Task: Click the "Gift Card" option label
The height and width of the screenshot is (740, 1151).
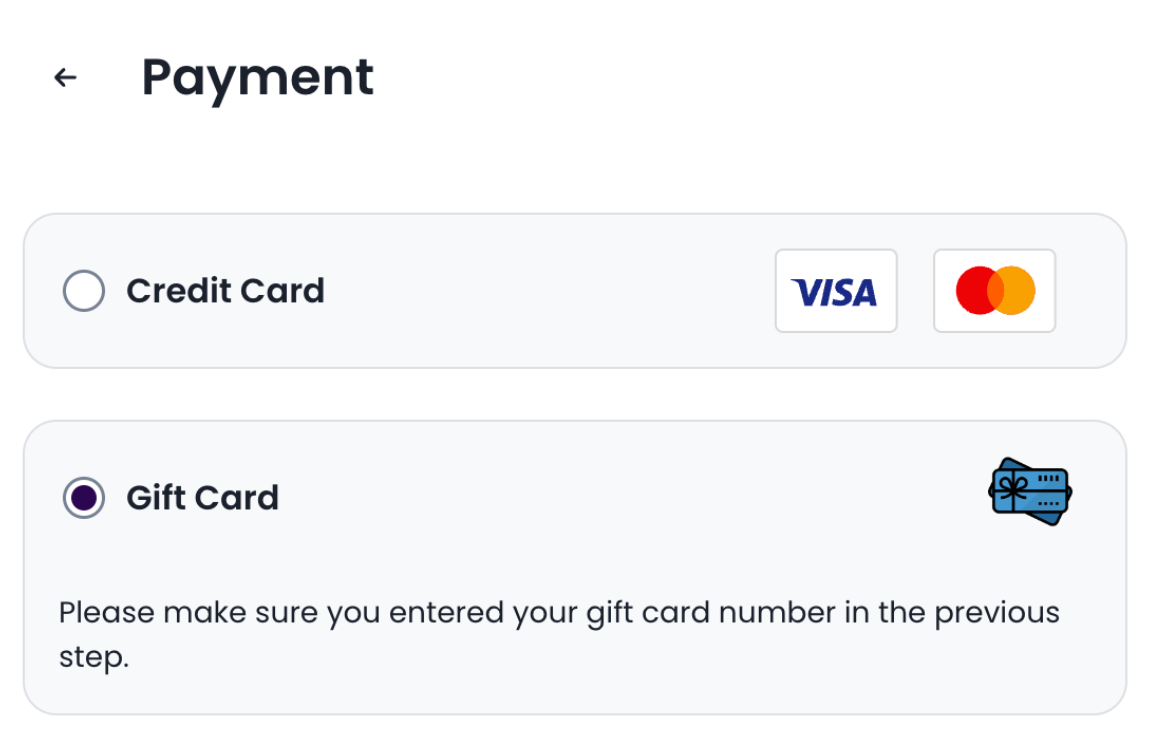Action: (202, 497)
